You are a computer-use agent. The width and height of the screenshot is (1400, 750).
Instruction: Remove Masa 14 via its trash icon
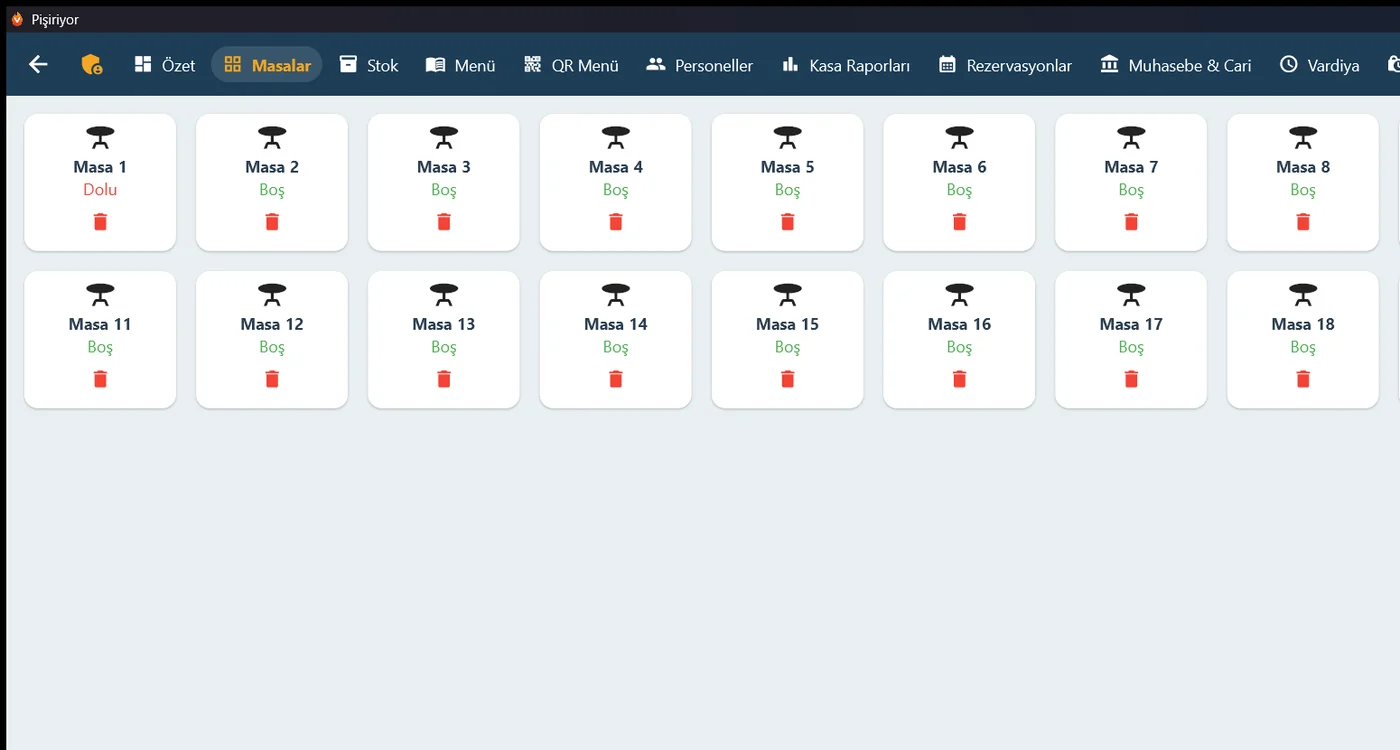click(616, 379)
